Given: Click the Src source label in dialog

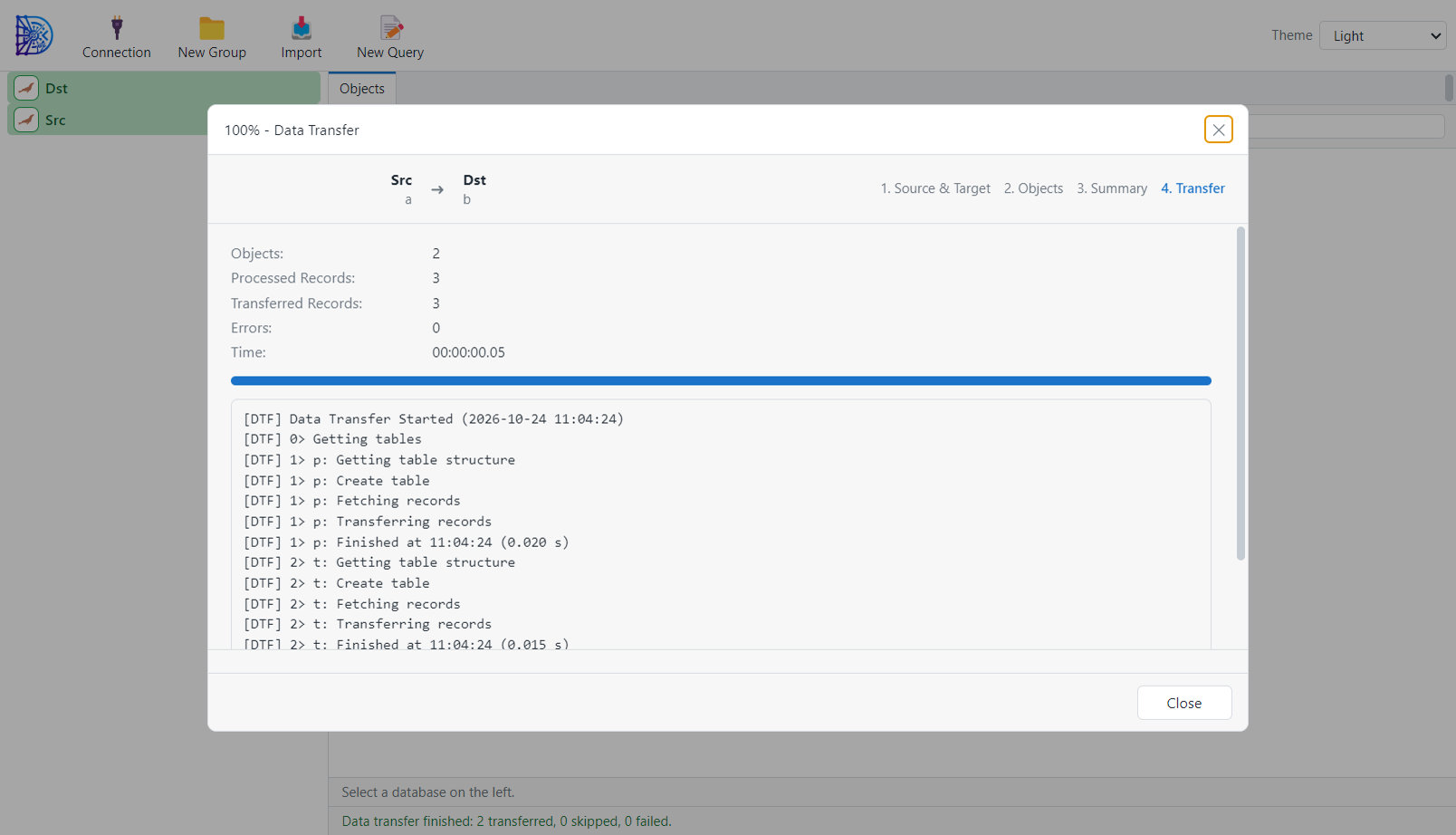Looking at the screenshot, I should (401, 180).
